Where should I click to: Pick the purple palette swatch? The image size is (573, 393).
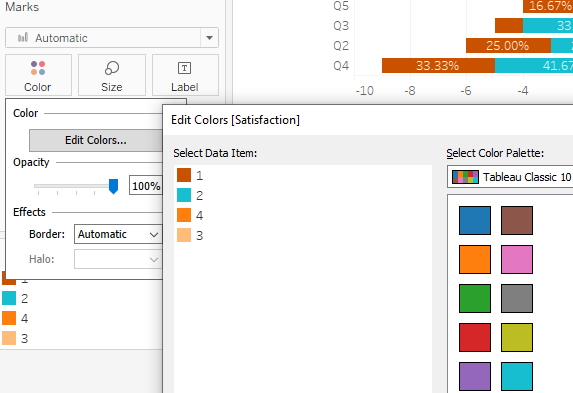tap(475, 377)
